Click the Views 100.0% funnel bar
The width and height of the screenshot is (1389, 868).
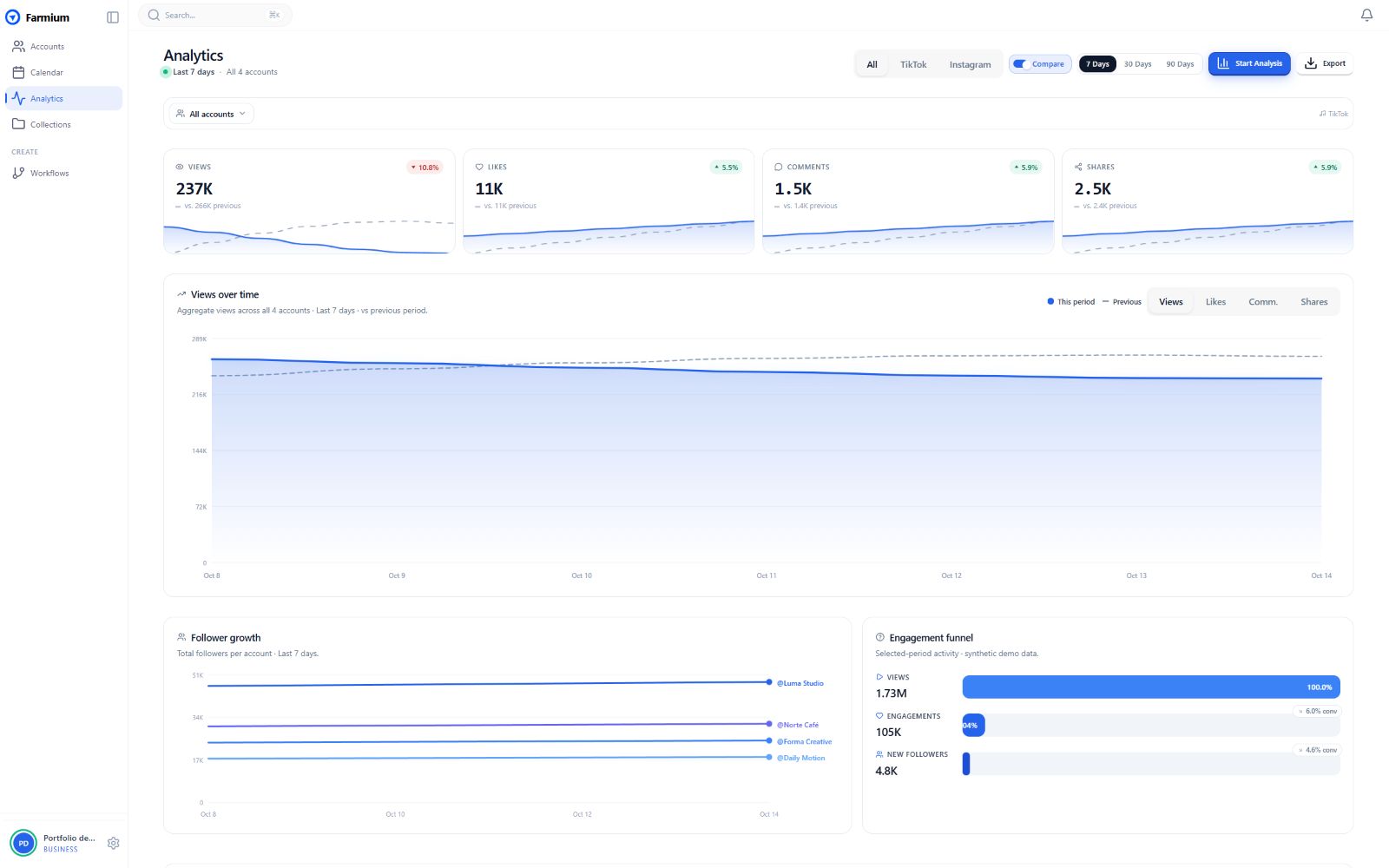pos(1151,687)
